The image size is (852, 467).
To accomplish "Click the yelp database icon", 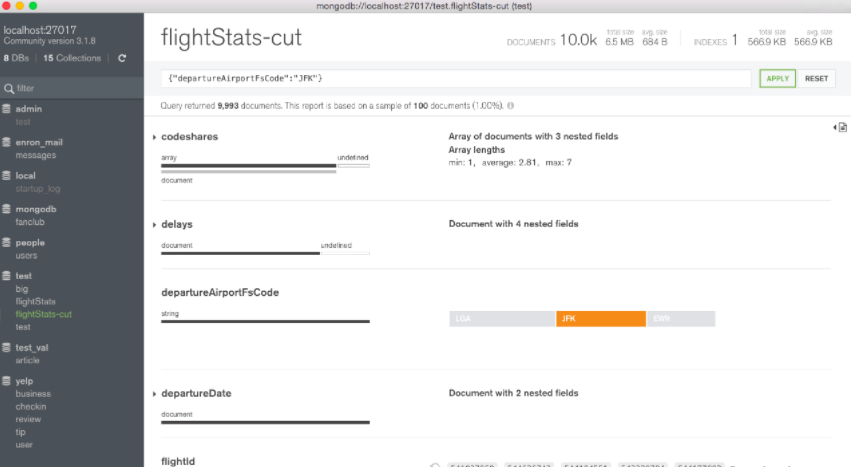I will tap(7, 381).
